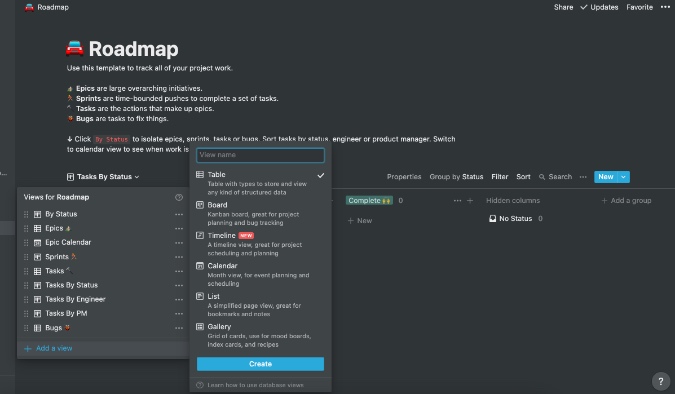Open the help question mark button
Viewport: 675px width, 394px height.
(x=661, y=381)
